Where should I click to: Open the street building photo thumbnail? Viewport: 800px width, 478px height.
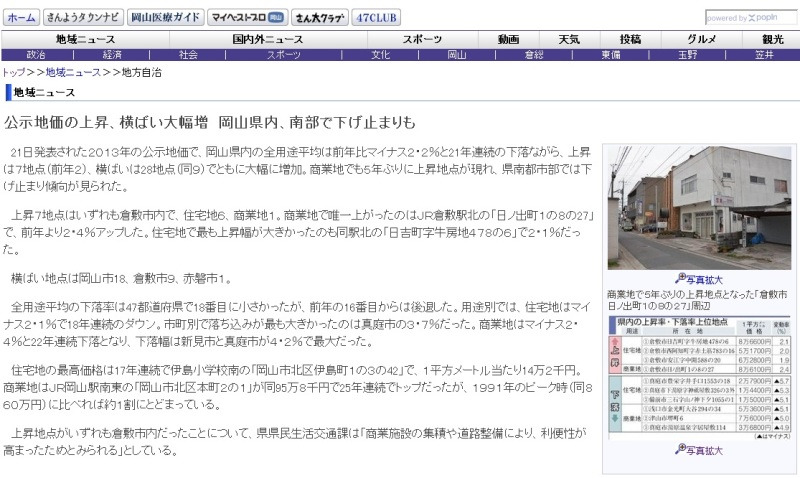point(699,208)
